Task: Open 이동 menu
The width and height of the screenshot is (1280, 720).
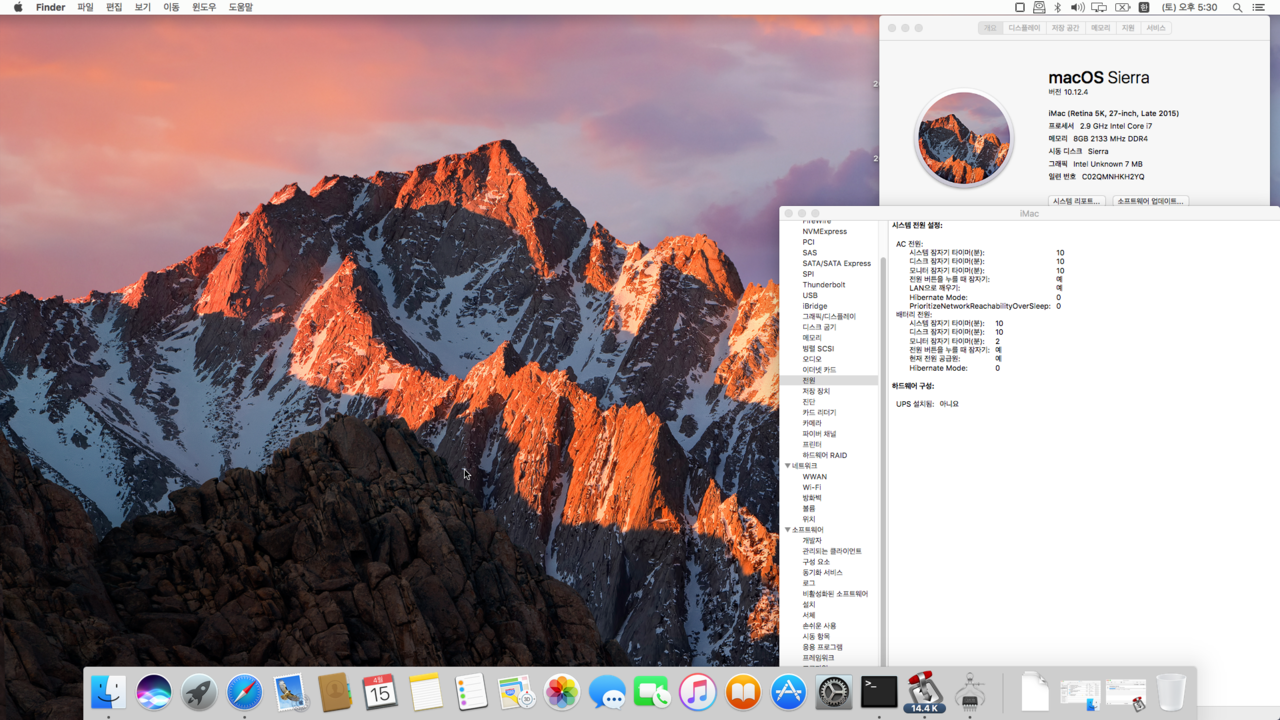Action: pyautogui.click(x=171, y=7)
